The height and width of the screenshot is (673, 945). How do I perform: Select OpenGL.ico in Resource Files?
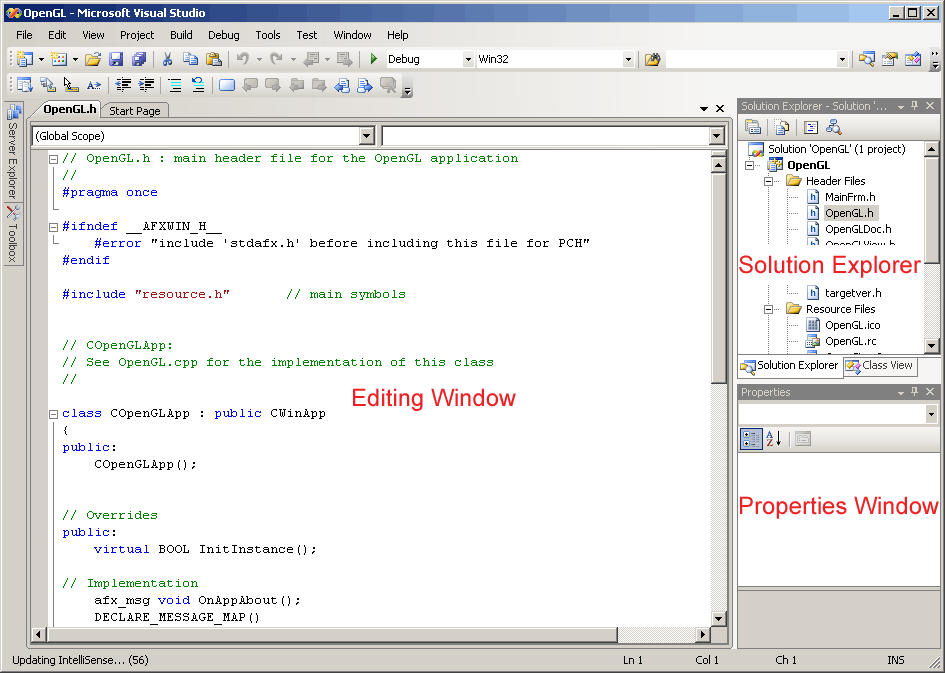[x=852, y=325]
